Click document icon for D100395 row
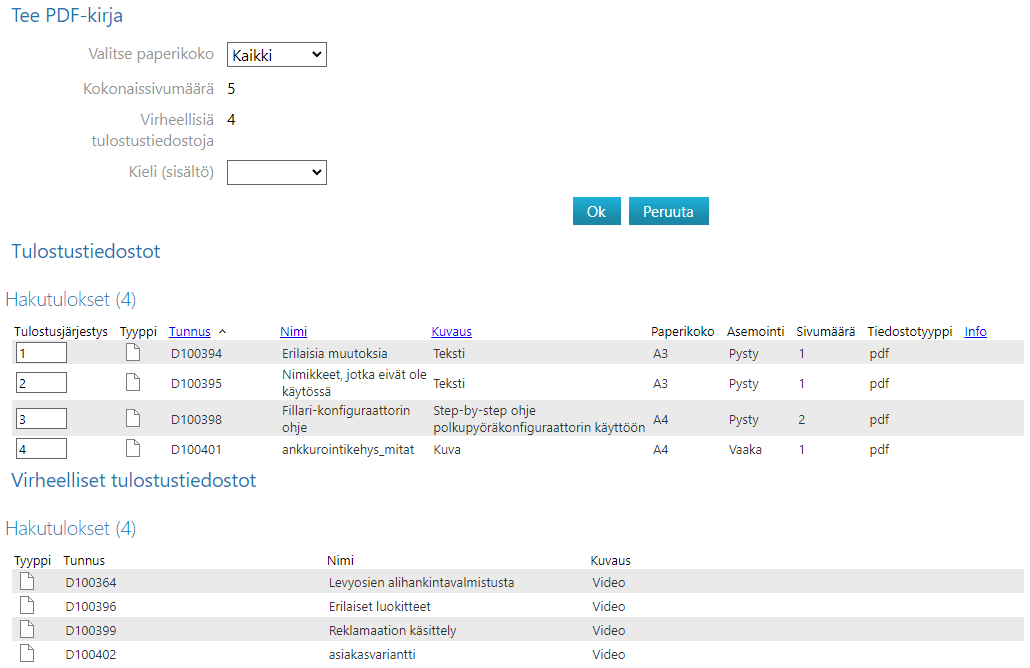The image size is (1030, 668). pos(132,382)
